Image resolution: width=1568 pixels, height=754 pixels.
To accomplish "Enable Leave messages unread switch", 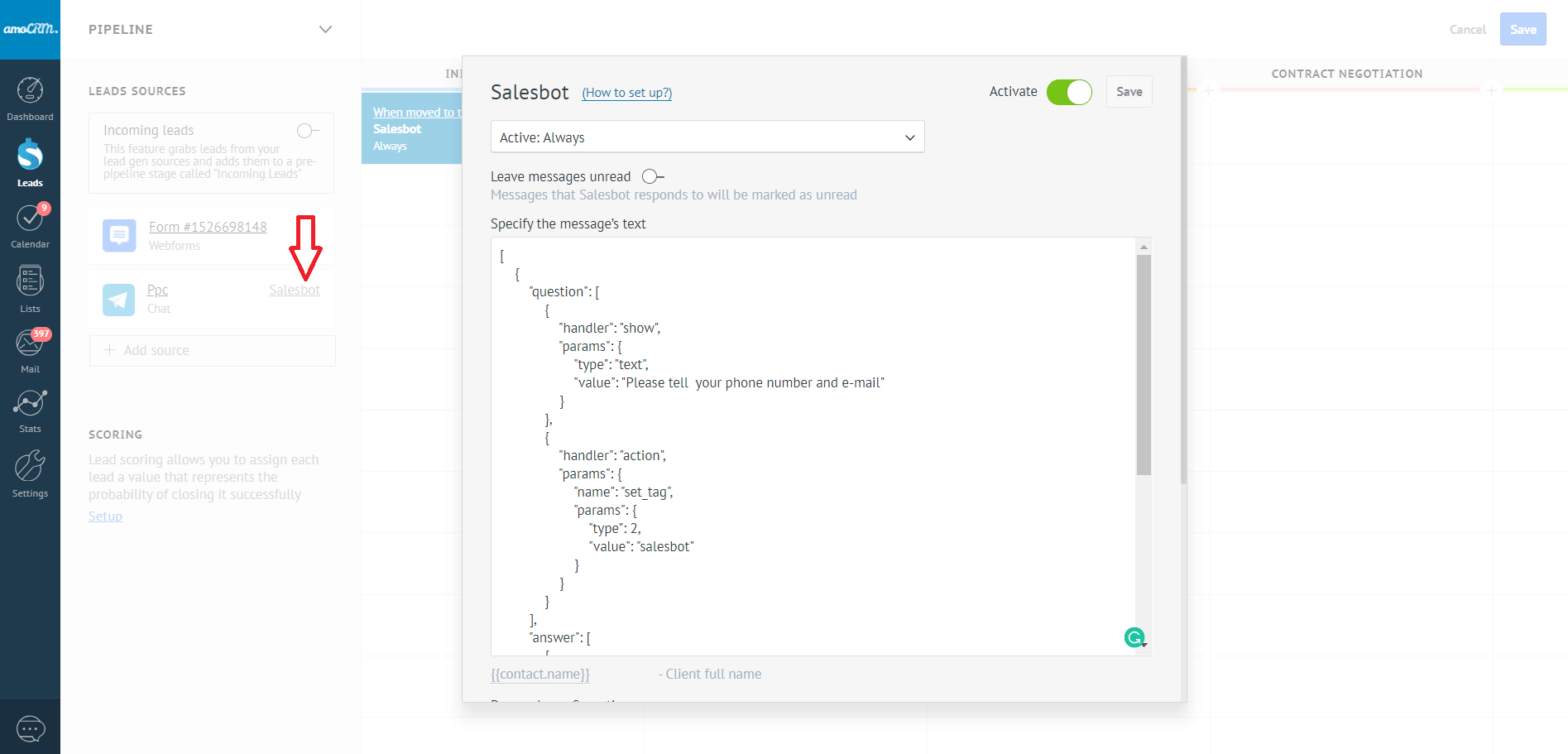I will click(653, 176).
